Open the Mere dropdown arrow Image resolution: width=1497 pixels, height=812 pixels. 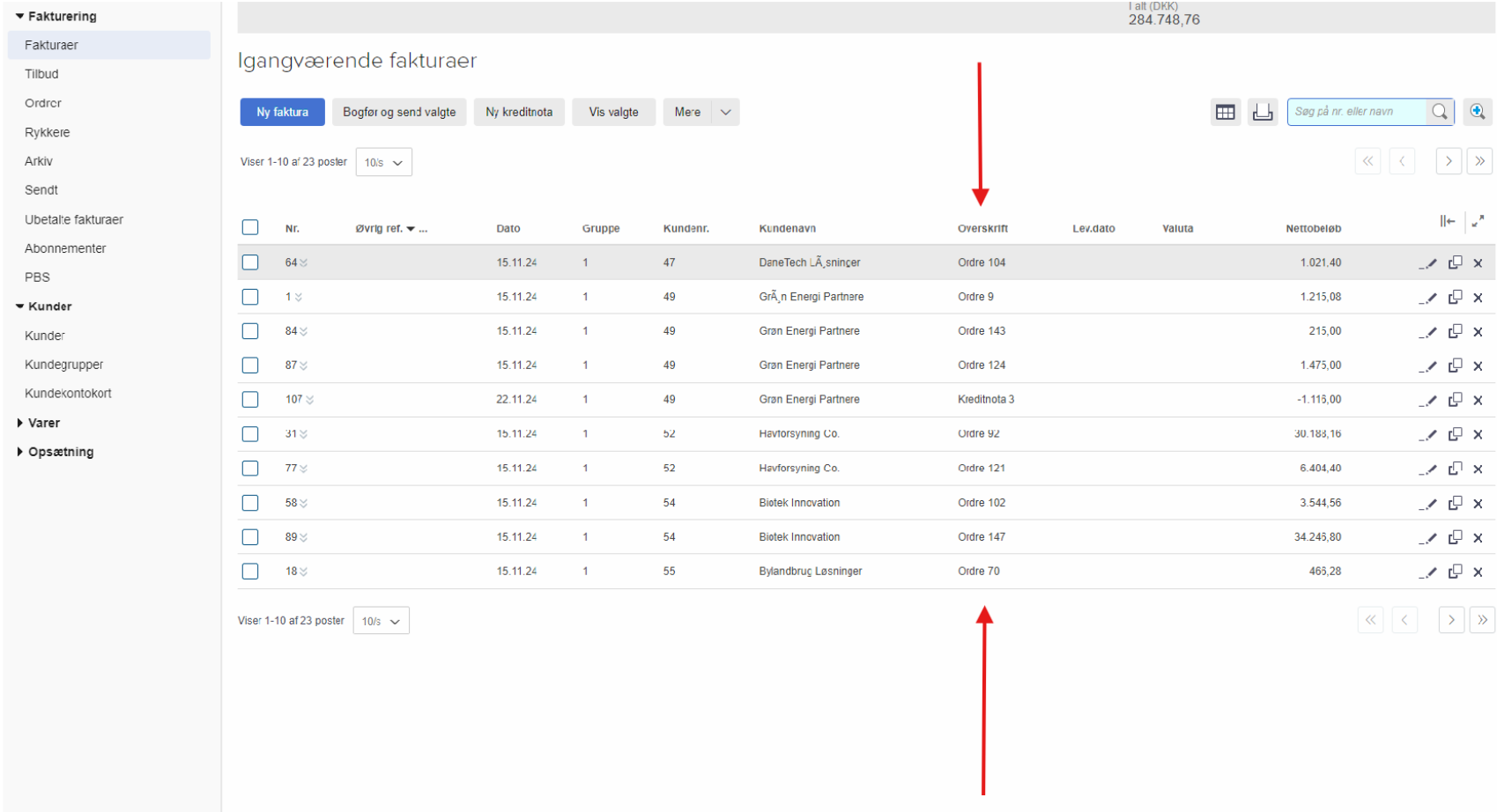click(x=725, y=112)
